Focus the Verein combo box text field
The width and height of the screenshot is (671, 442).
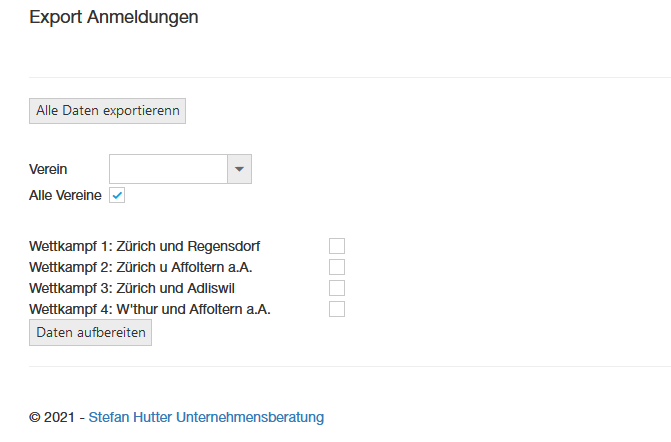click(x=168, y=170)
